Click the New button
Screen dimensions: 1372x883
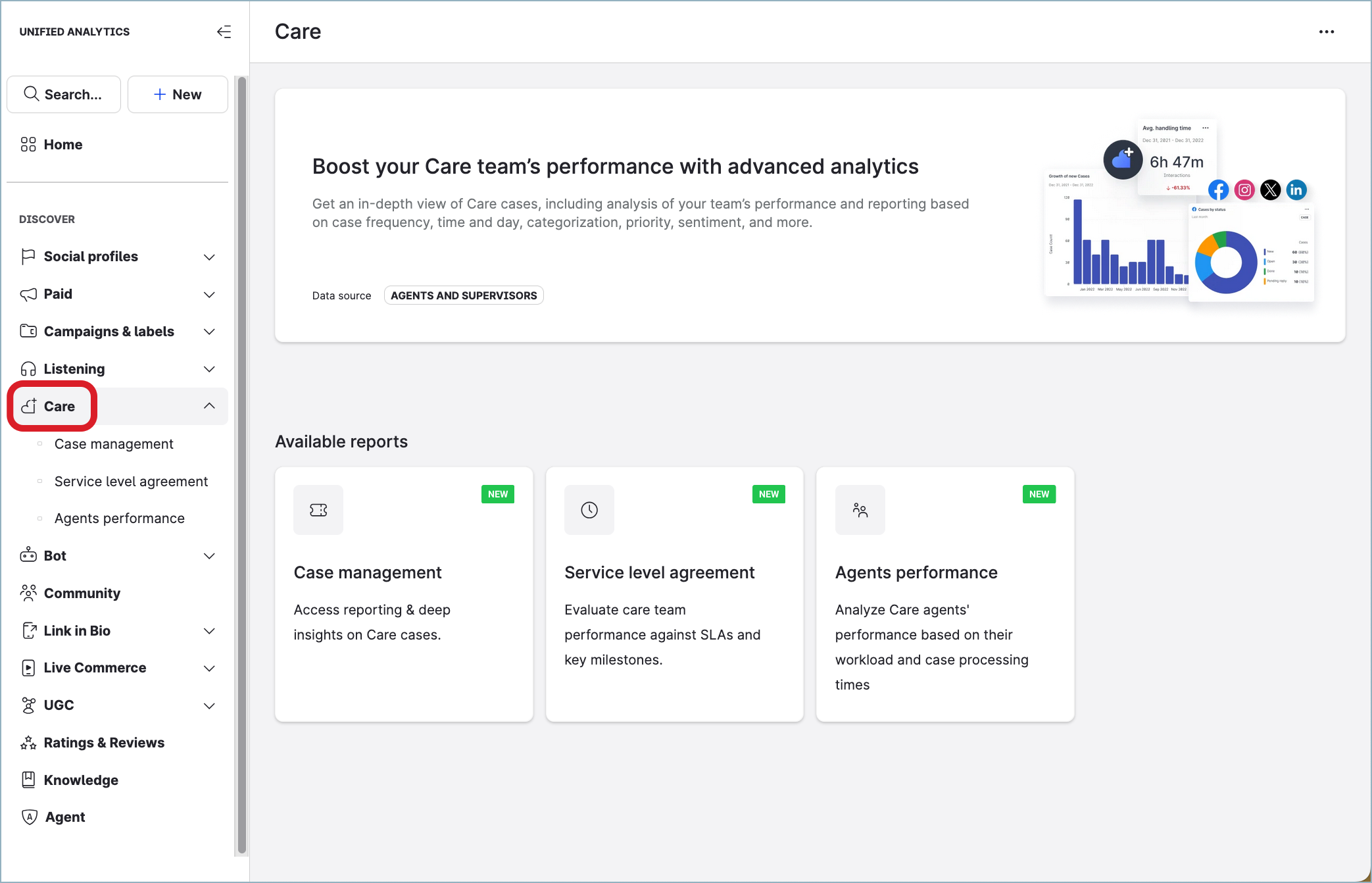(178, 94)
